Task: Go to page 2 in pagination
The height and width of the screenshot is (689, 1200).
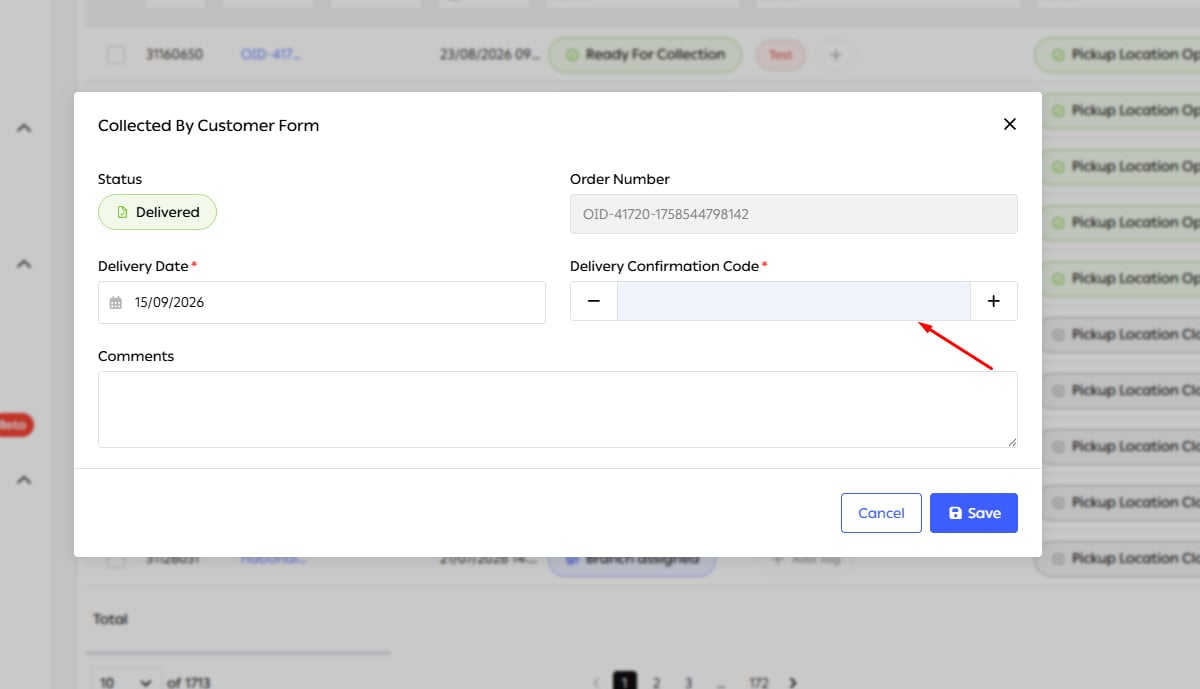Action: click(x=656, y=682)
